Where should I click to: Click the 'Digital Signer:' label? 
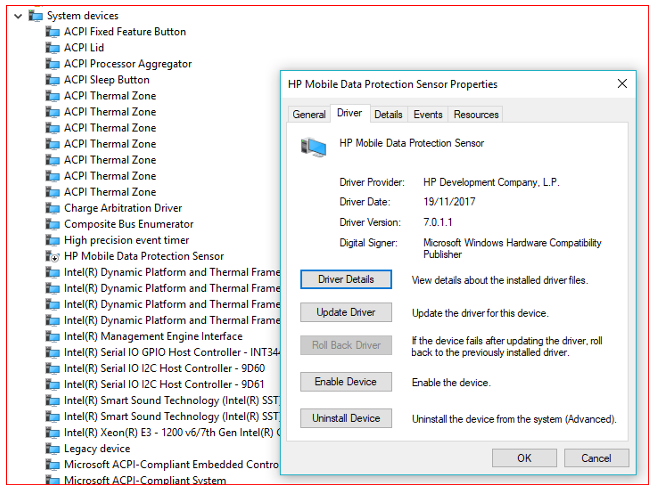coord(368,243)
